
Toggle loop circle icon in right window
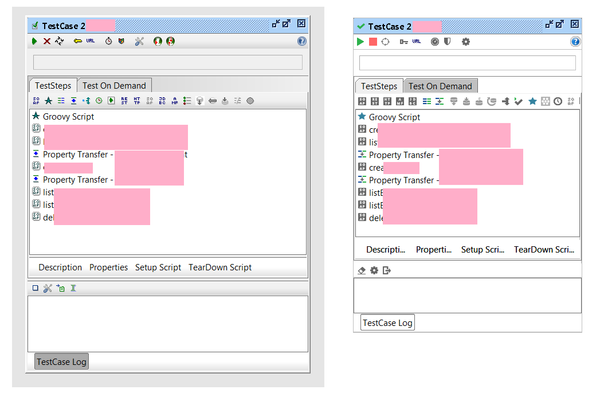385,42
